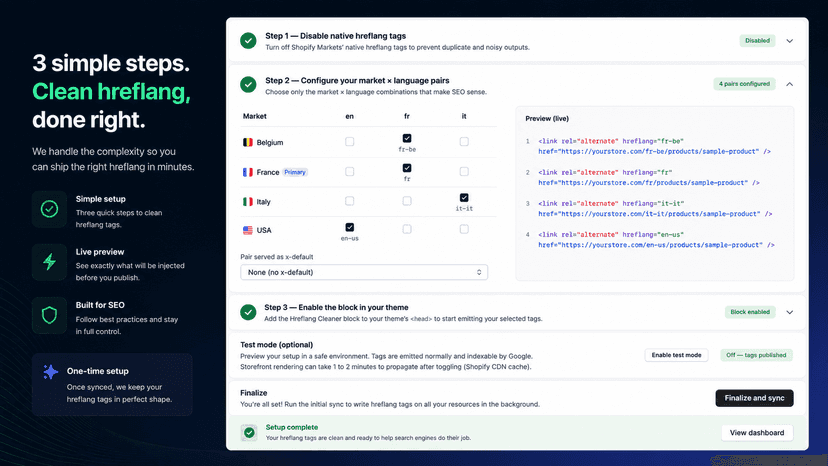Click the Step 3 — Enable the block title

coord(336,307)
